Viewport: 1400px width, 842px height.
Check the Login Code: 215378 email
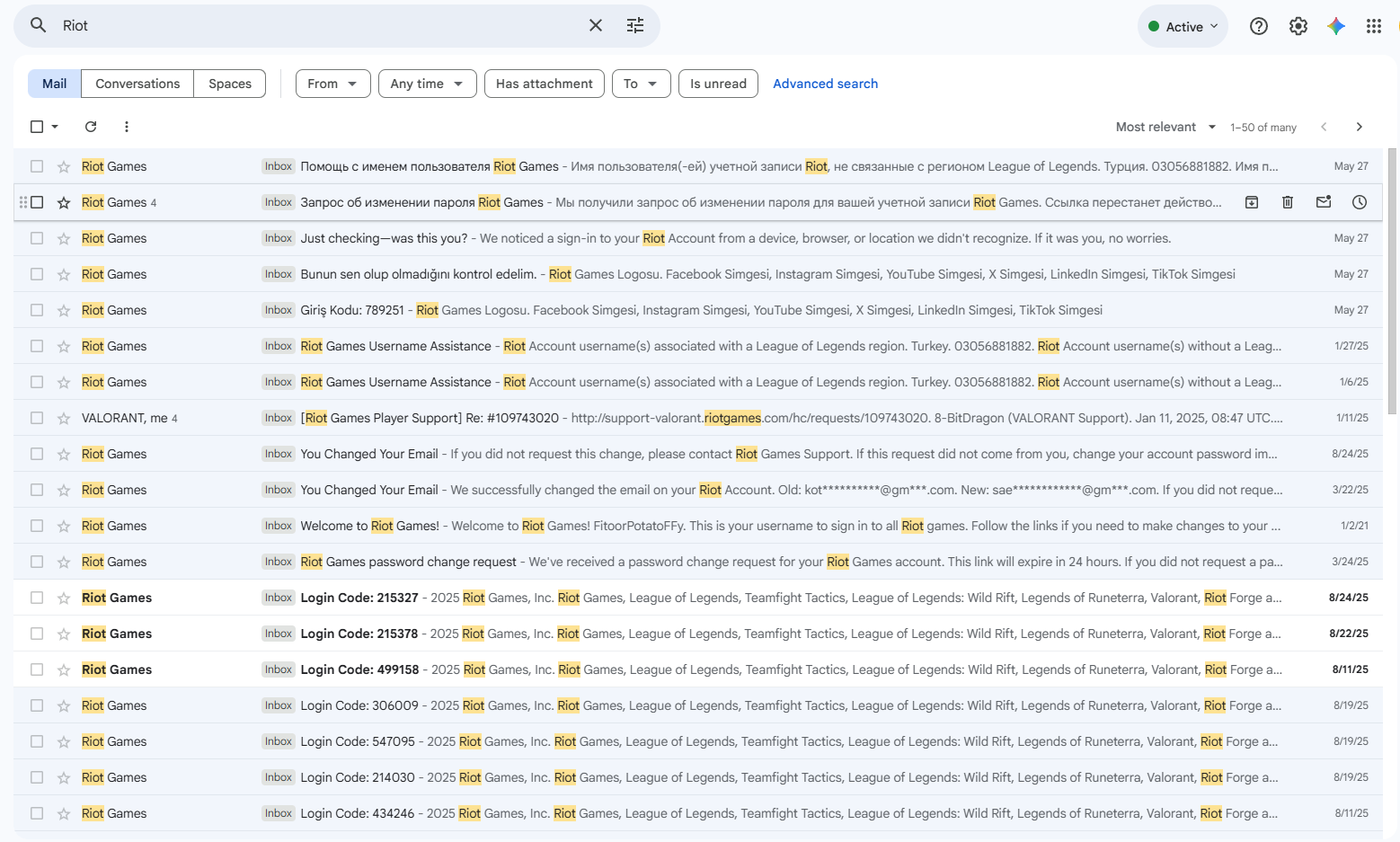37,634
